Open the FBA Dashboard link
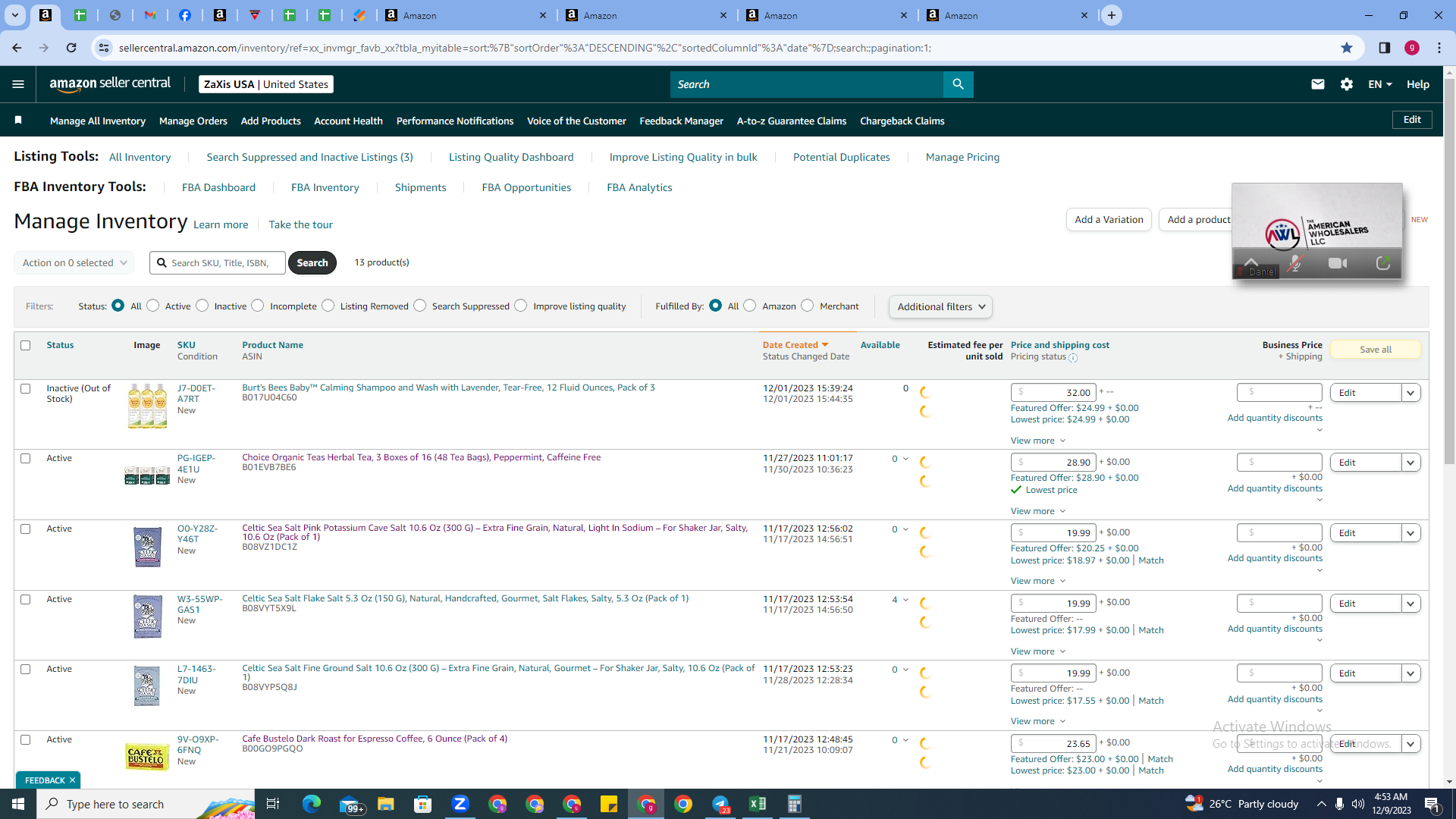 tap(218, 187)
